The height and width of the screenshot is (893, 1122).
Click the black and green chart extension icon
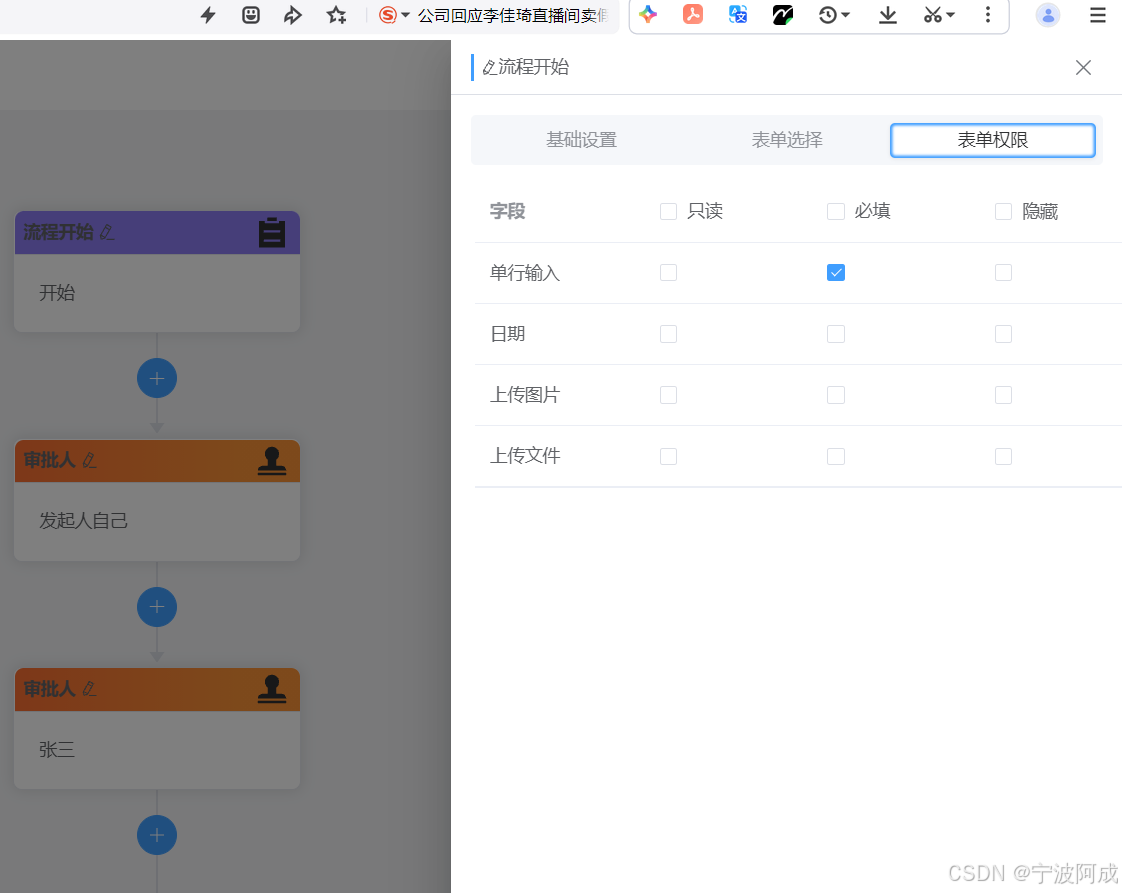click(783, 14)
